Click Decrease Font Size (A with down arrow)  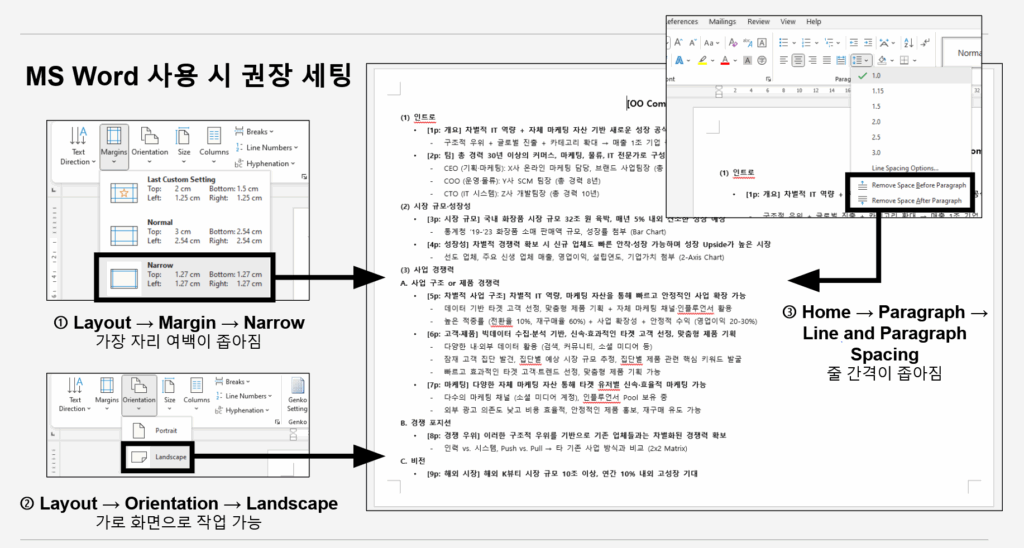coord(693,43)
